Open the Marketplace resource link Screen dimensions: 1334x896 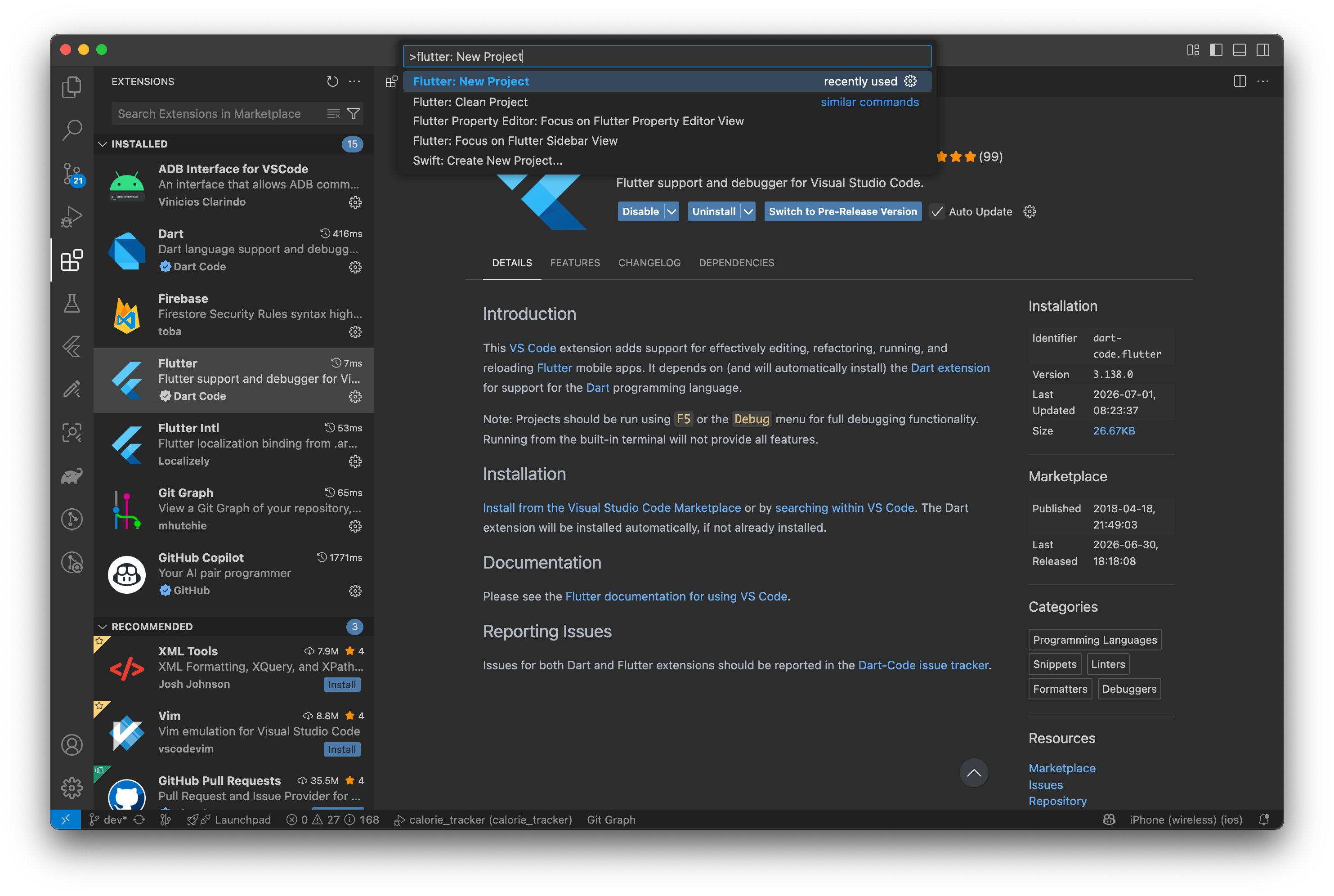tap(1062, 769)
